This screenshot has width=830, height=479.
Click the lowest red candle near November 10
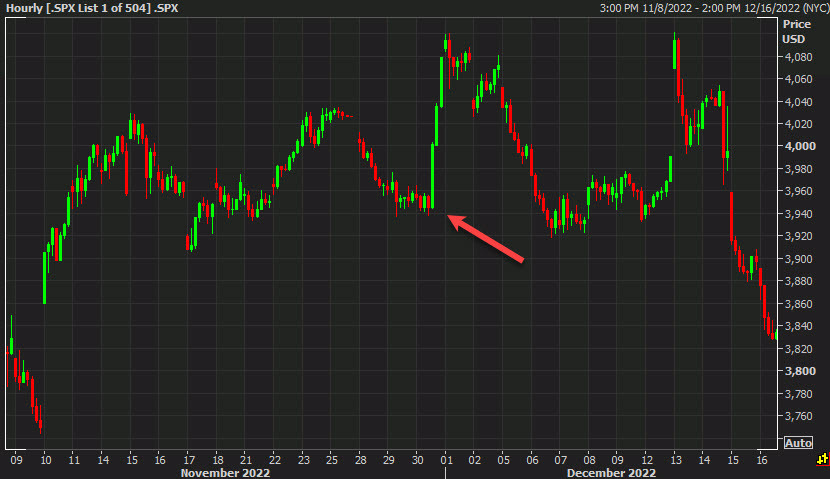coord(40,420)
